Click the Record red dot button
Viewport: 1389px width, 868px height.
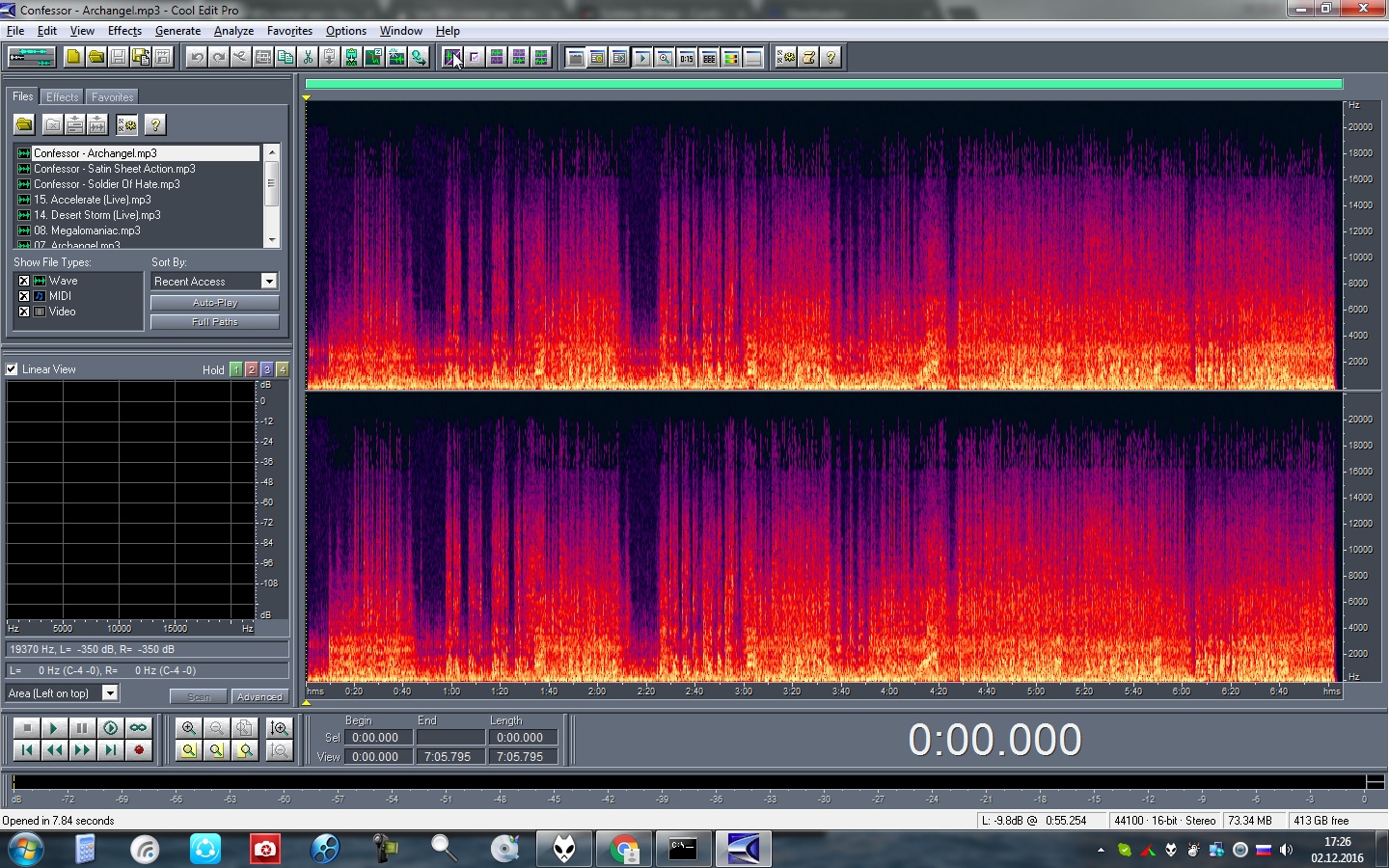138,749
